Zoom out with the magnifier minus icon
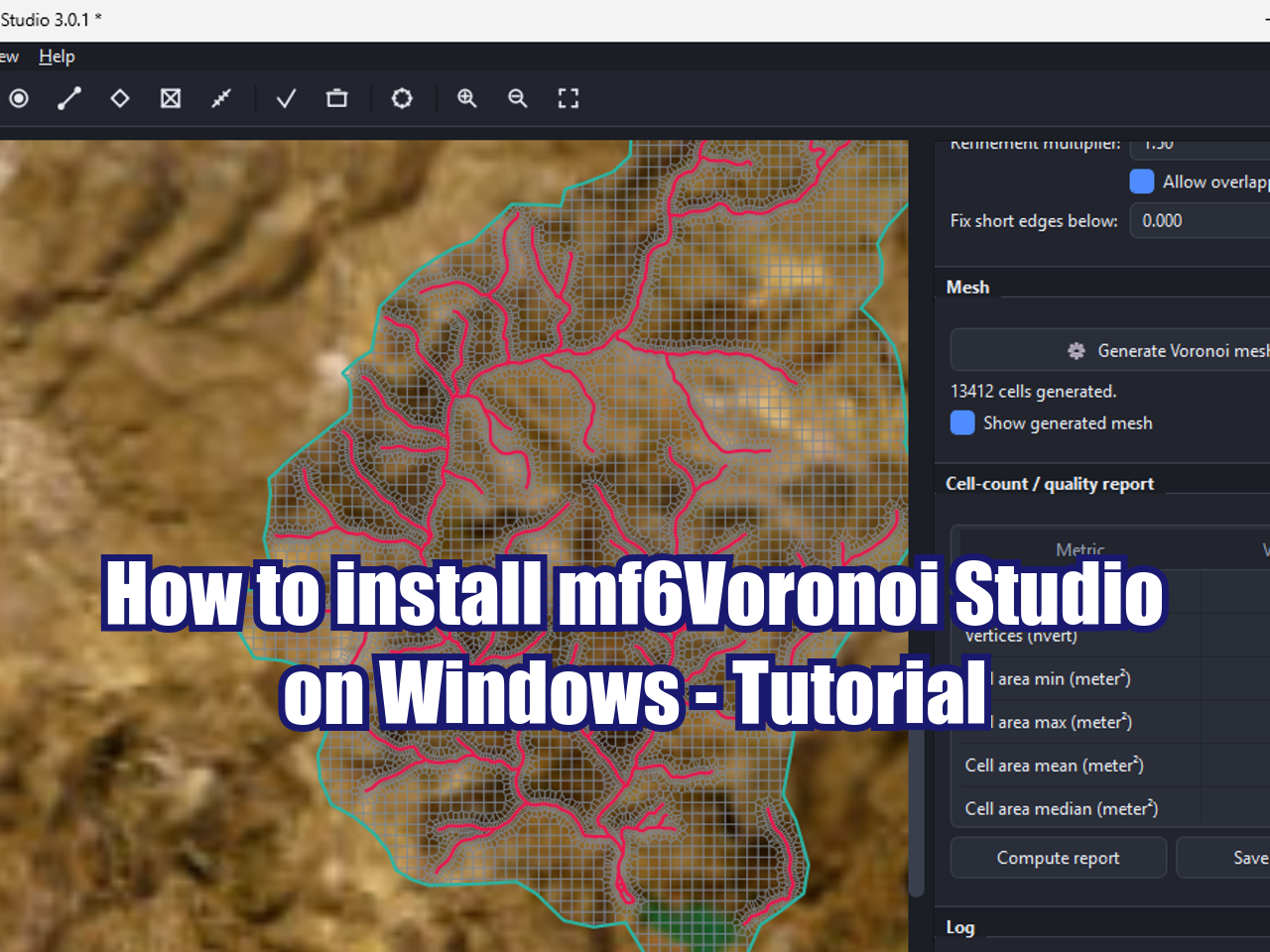 (518, 98)
